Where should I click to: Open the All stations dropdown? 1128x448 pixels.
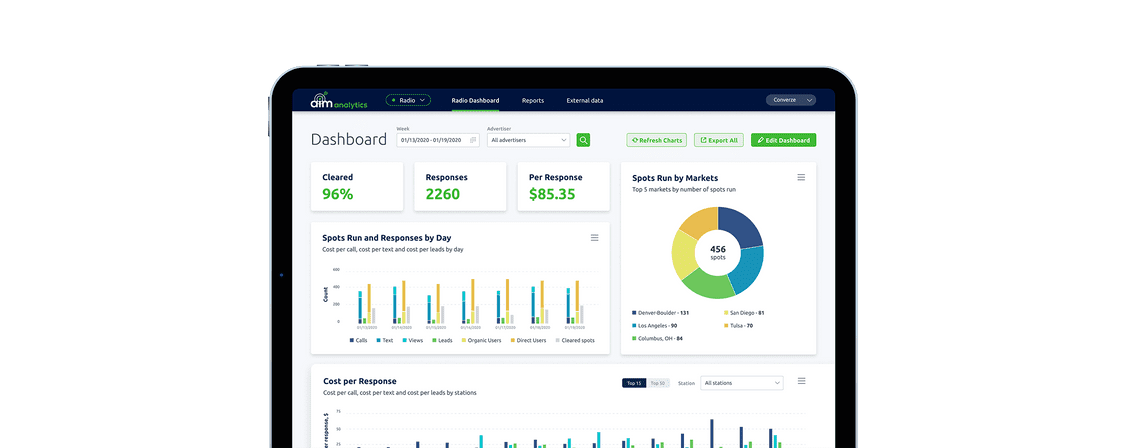point(742,383)
